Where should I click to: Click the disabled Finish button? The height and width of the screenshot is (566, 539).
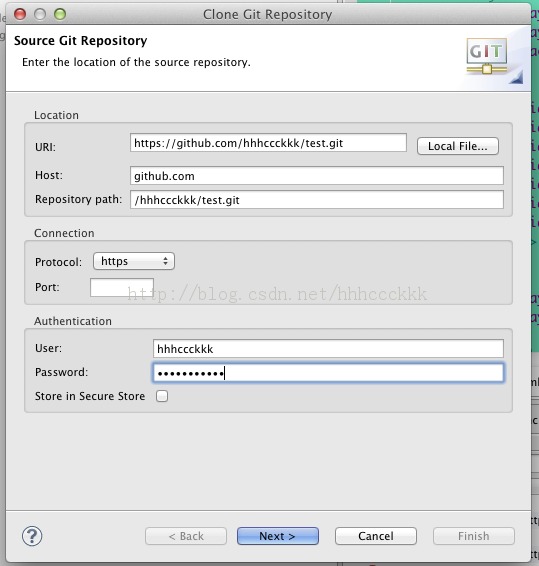(x=474, y=536)
